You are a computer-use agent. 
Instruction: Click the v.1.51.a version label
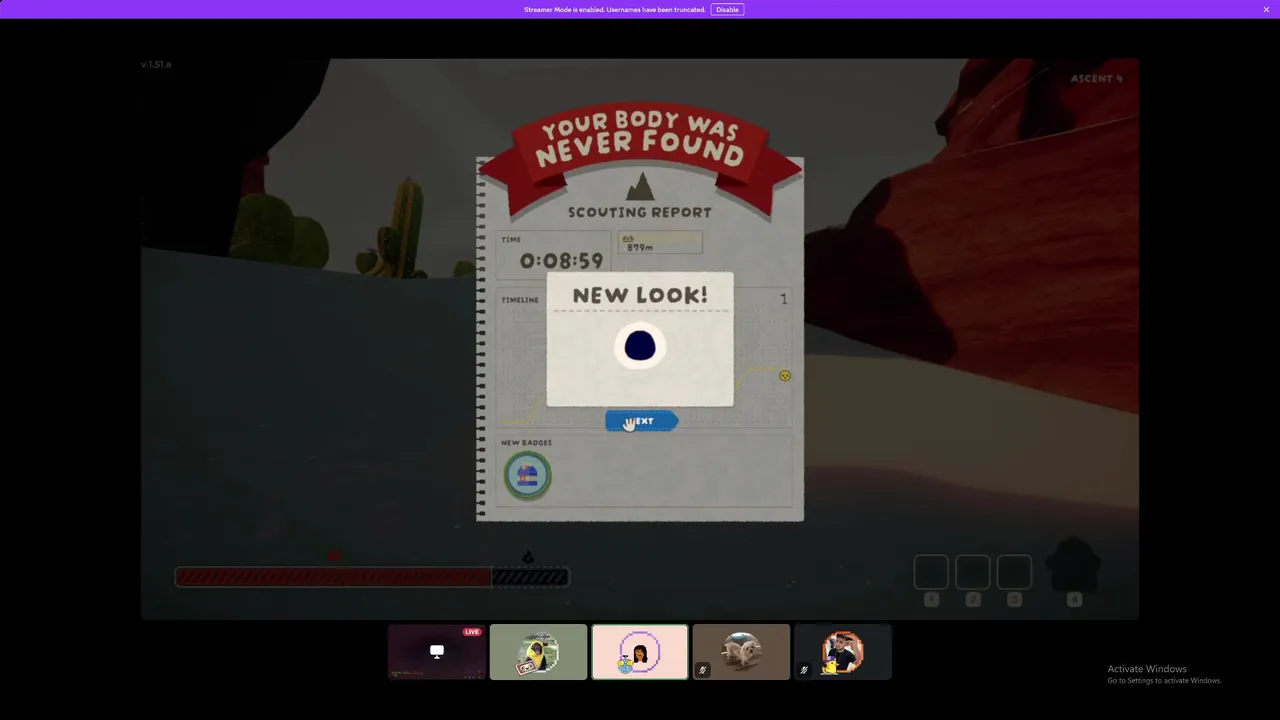156,64
